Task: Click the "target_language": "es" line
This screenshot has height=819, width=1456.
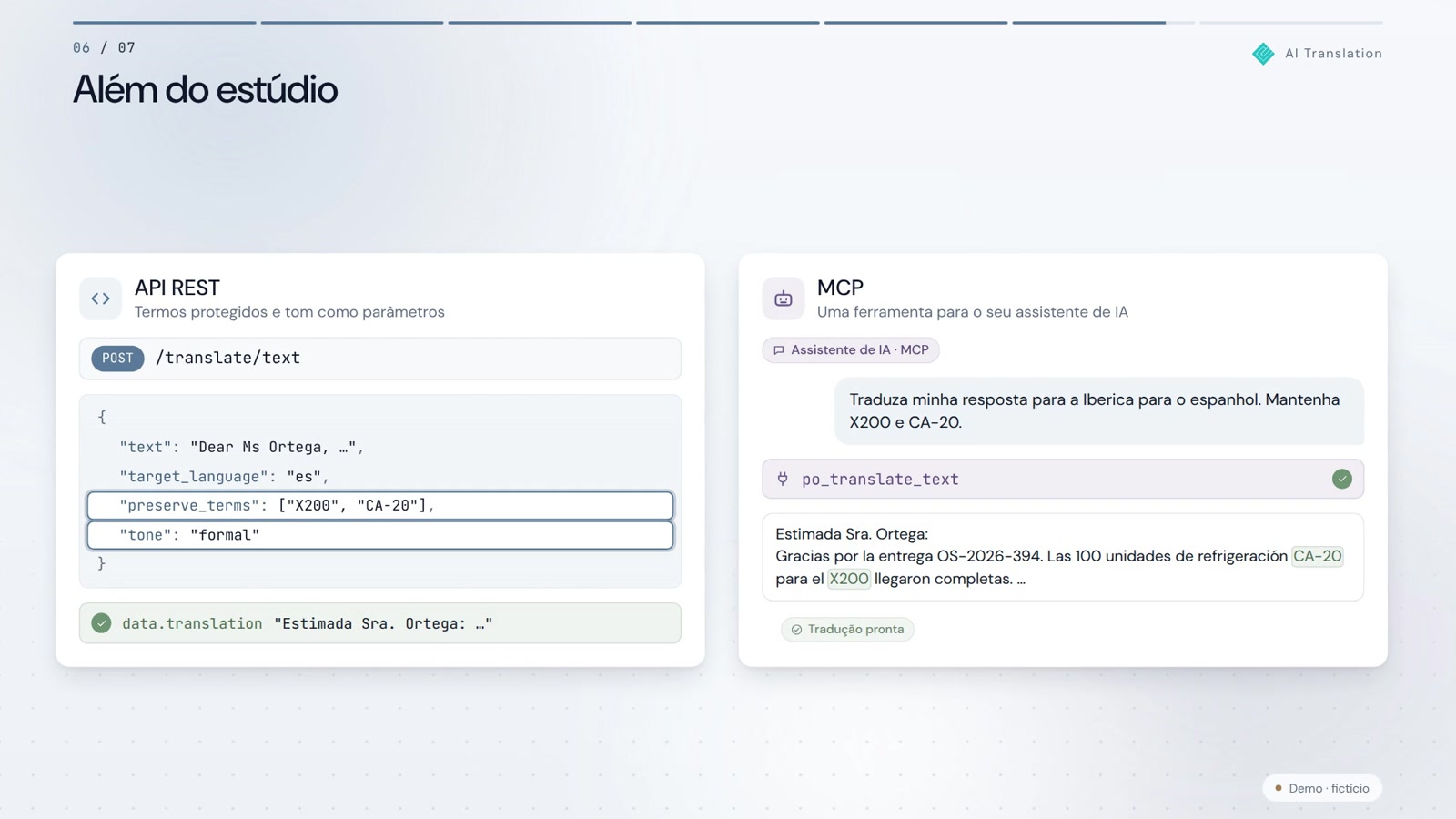Action: click(x=225, y=477)
